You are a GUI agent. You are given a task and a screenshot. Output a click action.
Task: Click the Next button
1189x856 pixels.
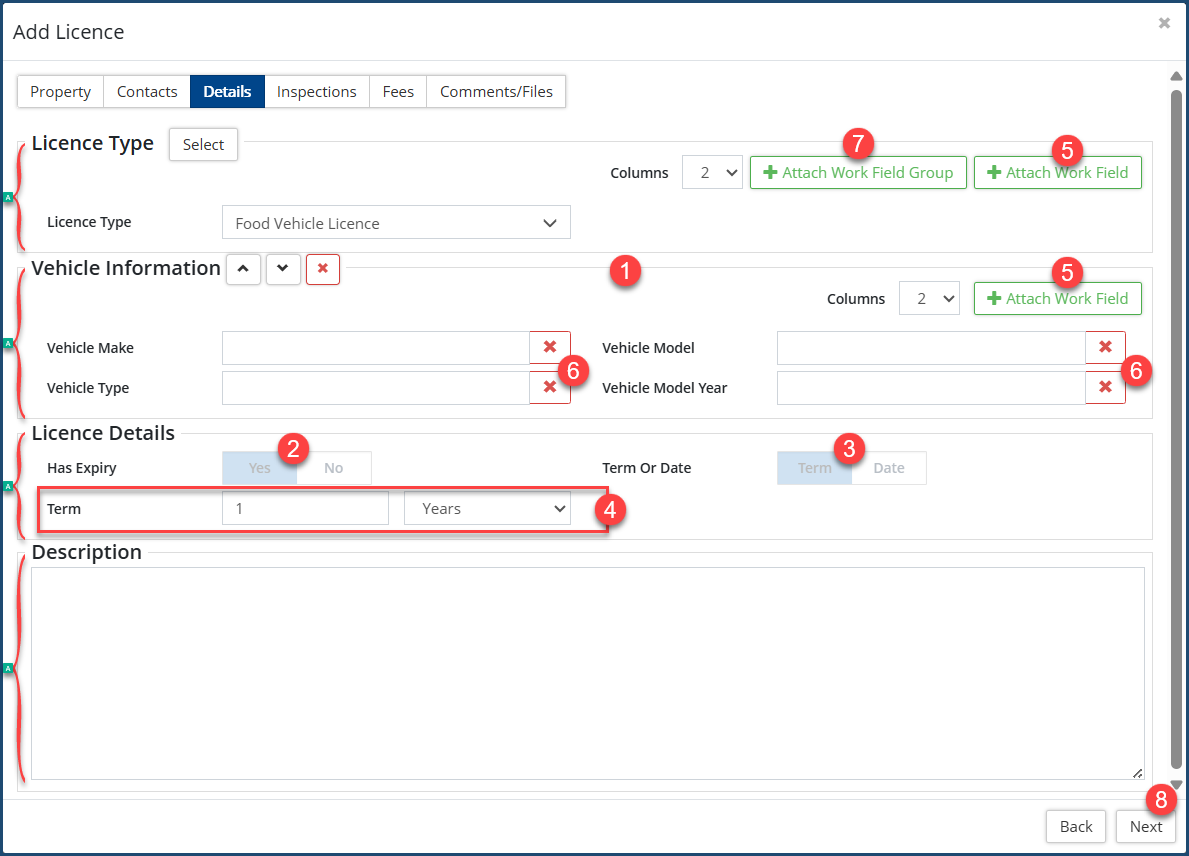[1145, 826]
